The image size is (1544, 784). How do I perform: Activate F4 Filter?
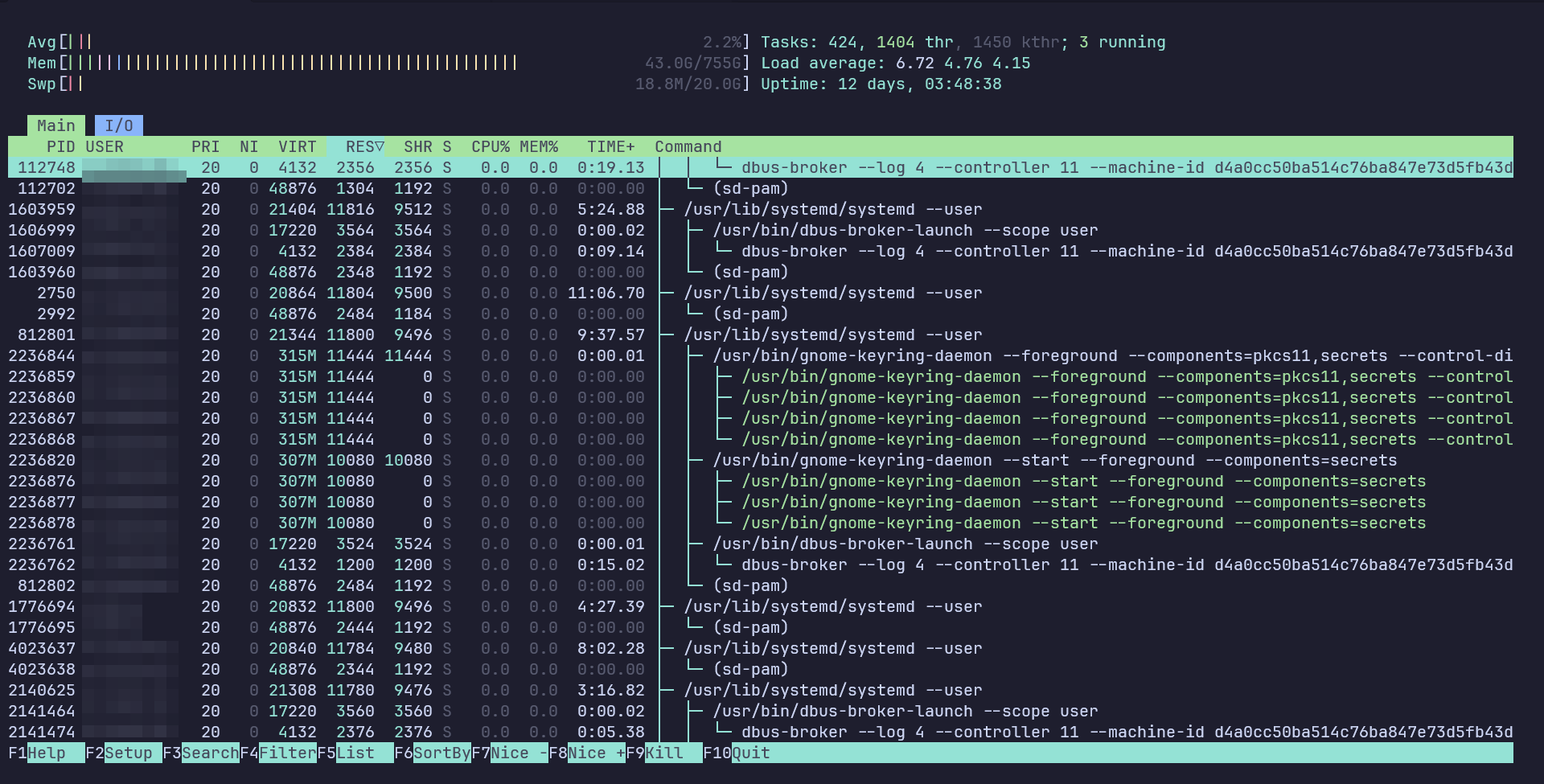pyautogui.click(x=278, y=753)
